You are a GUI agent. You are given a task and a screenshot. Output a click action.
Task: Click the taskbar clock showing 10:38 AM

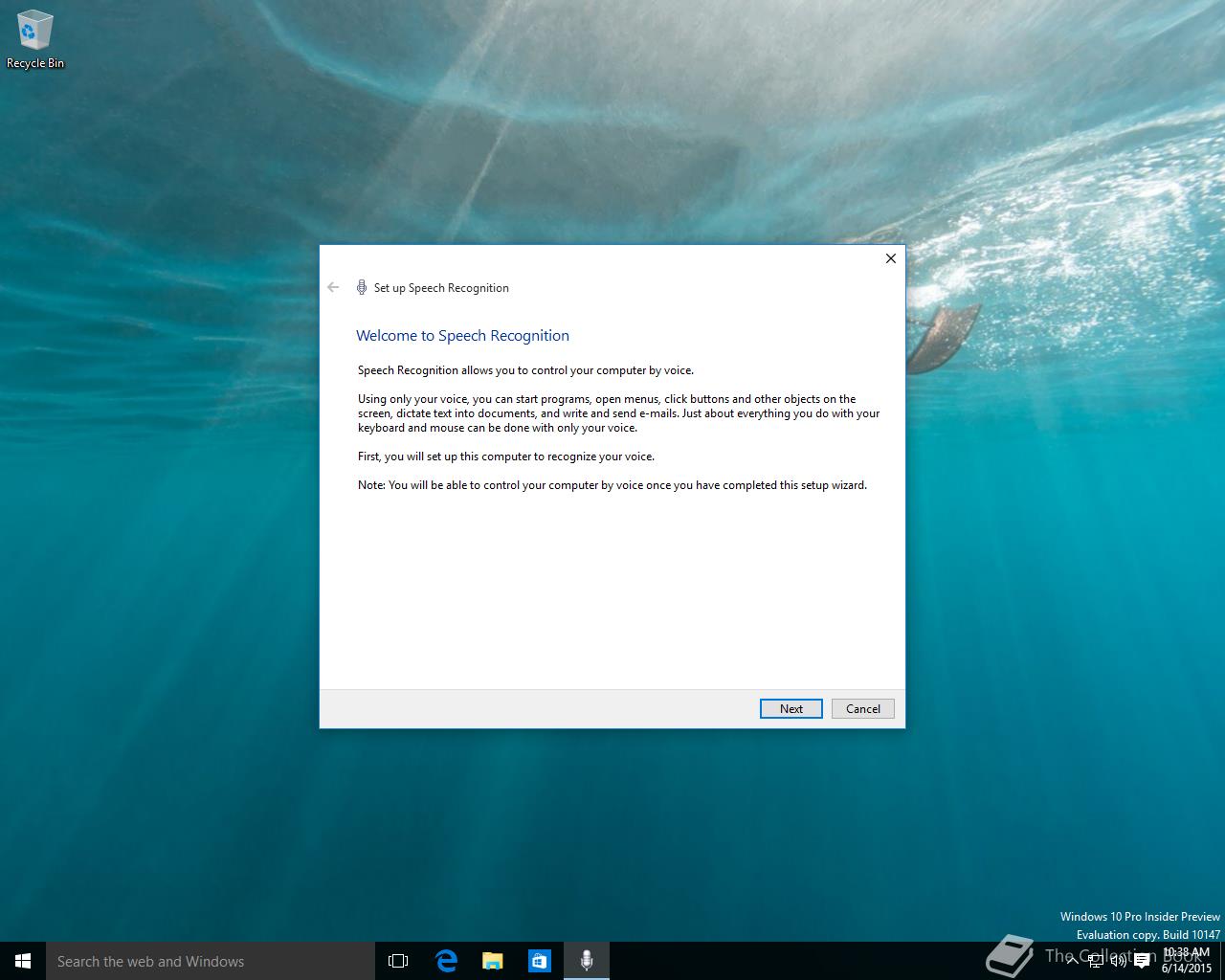pyautogui.click(x=1187, y=960)
